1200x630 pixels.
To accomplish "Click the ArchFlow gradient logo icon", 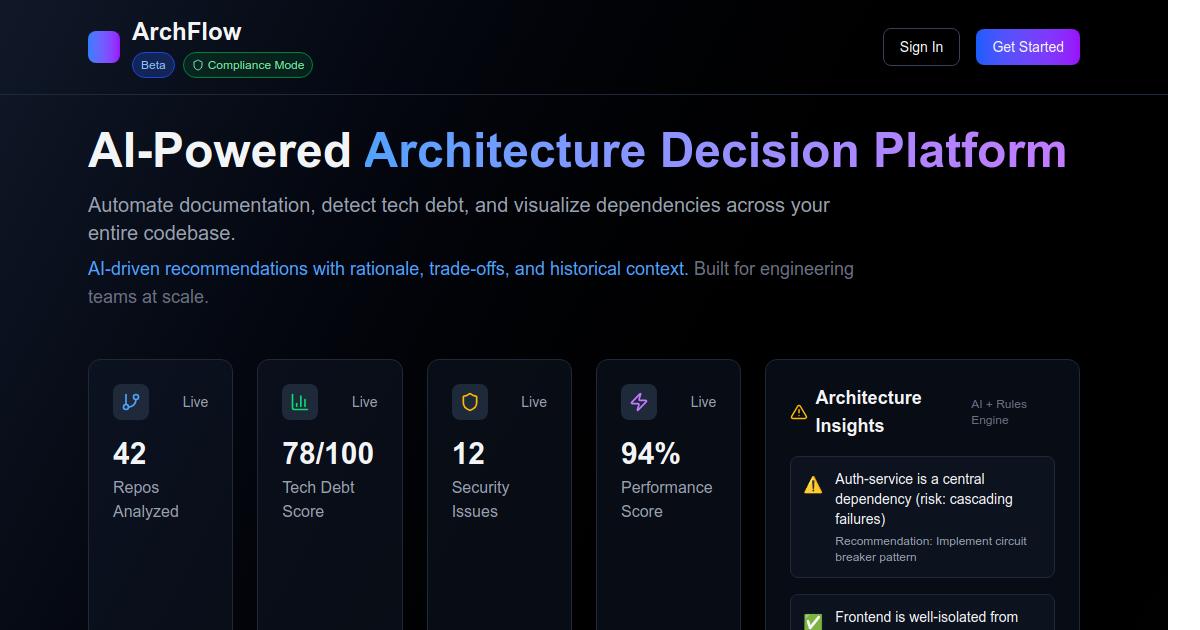I will coord(103,46).
